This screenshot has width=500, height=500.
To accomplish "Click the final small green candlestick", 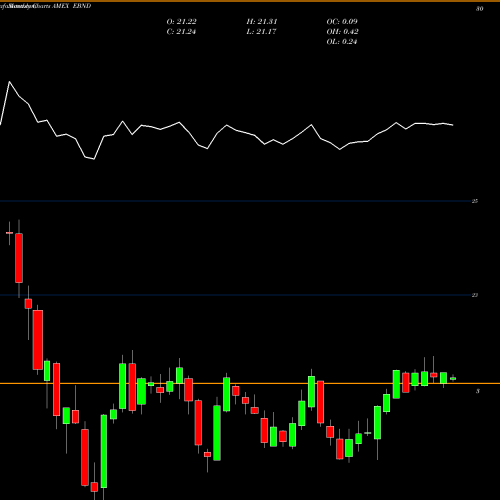I will tap(453, 378).
